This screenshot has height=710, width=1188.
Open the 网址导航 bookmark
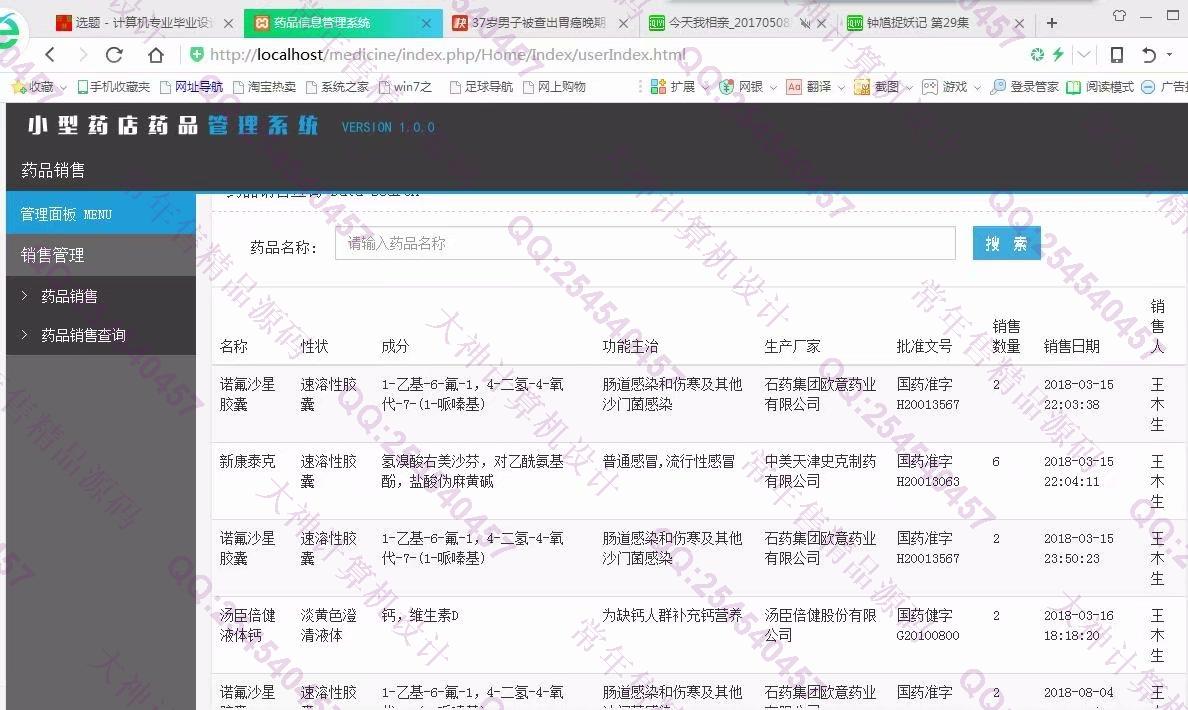pos(192,87)
